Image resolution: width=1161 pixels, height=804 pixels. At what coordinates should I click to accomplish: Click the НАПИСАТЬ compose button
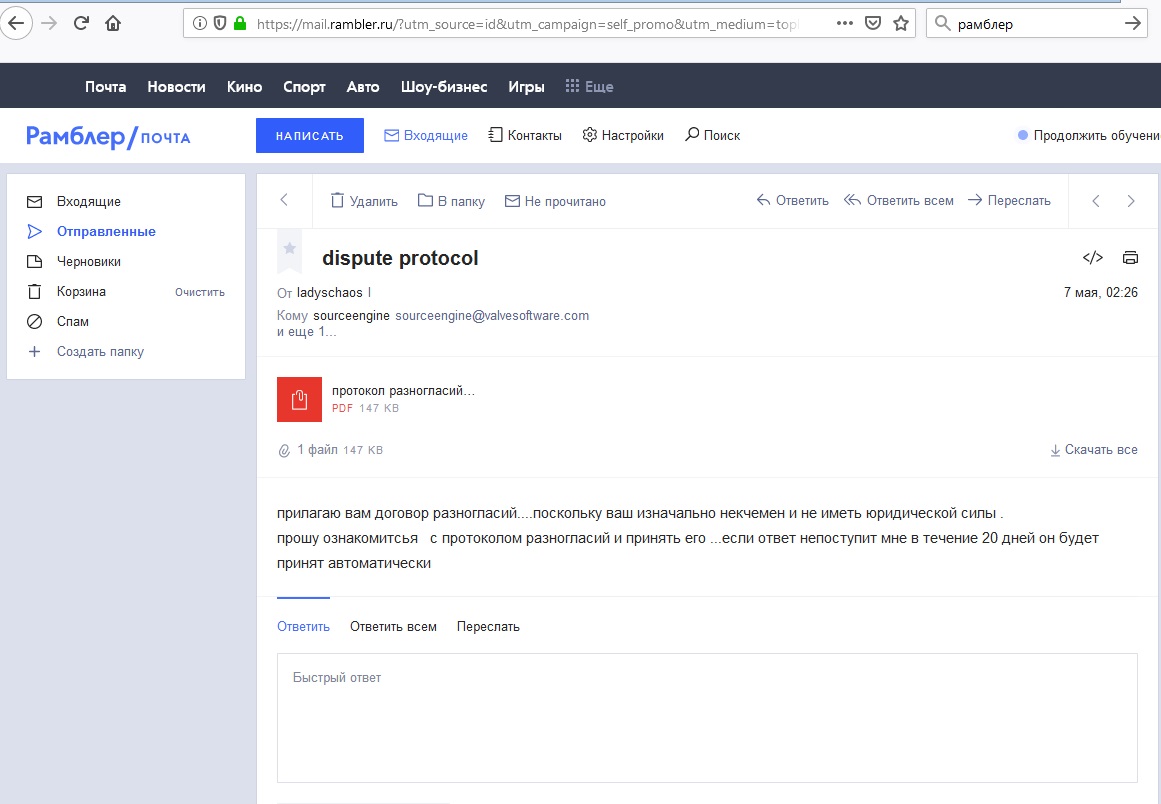[x=310, y=135]
